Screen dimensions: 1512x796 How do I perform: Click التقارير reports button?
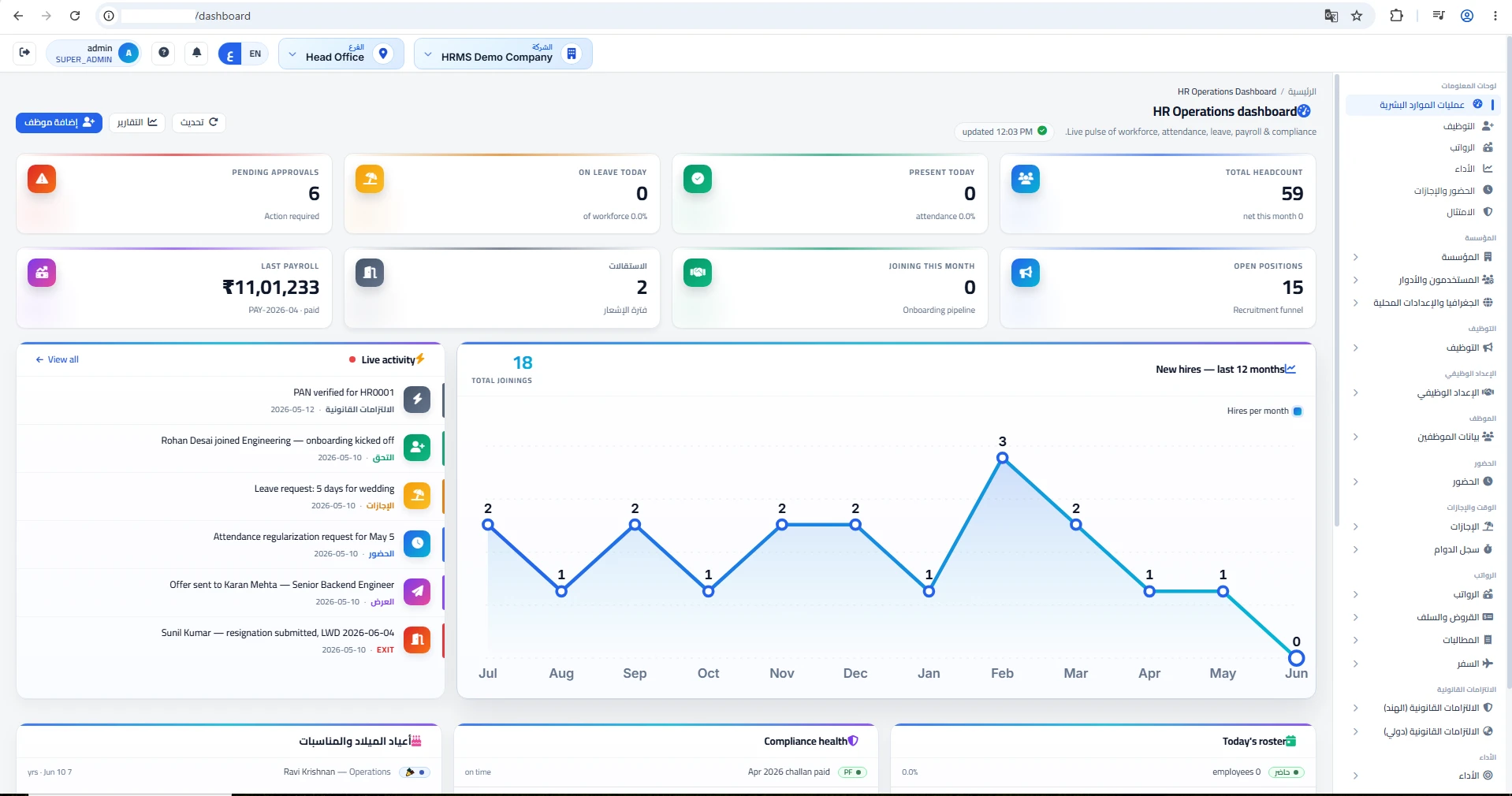click(x=137, y=122)
